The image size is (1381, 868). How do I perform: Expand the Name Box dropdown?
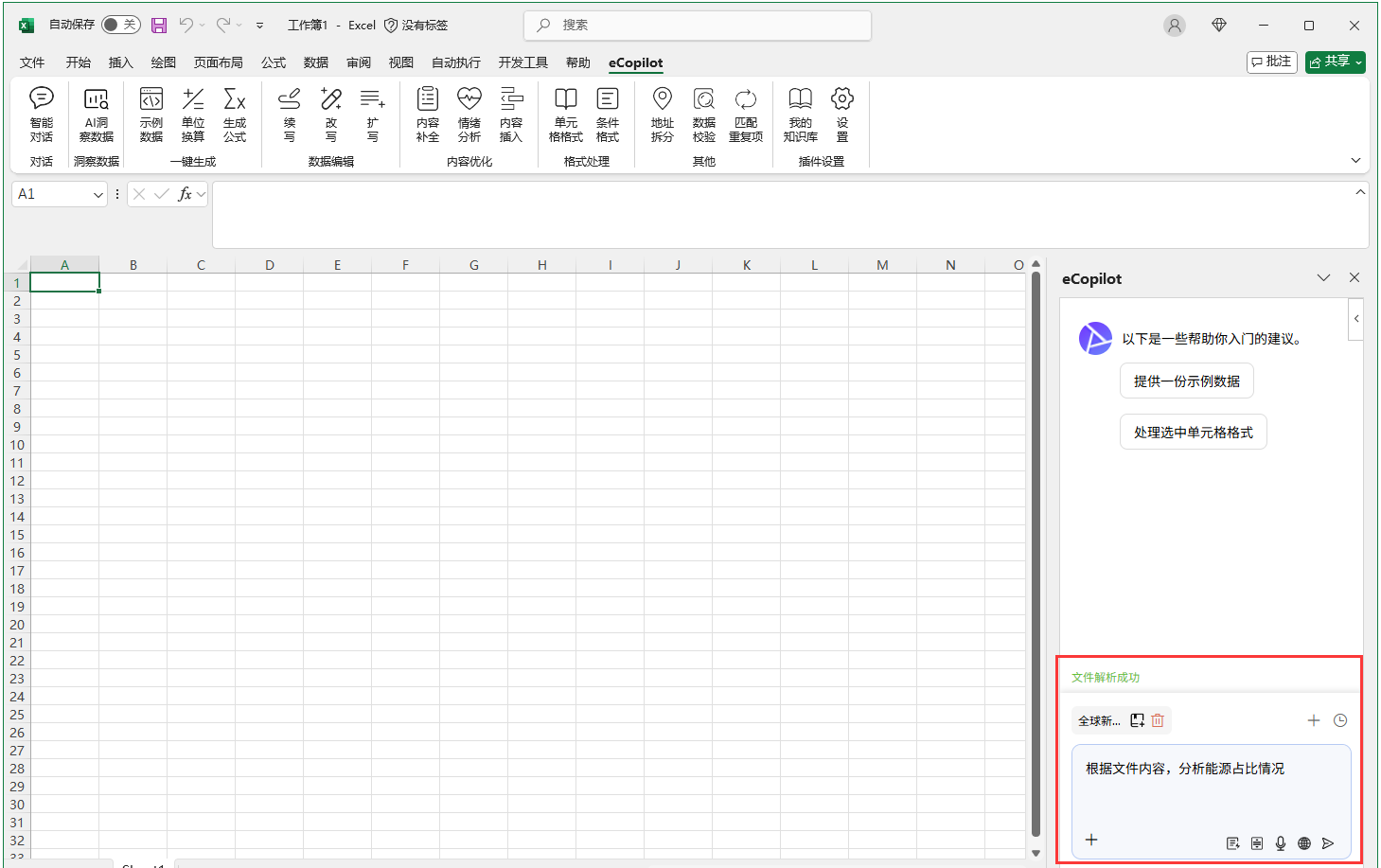pos(97,194)
